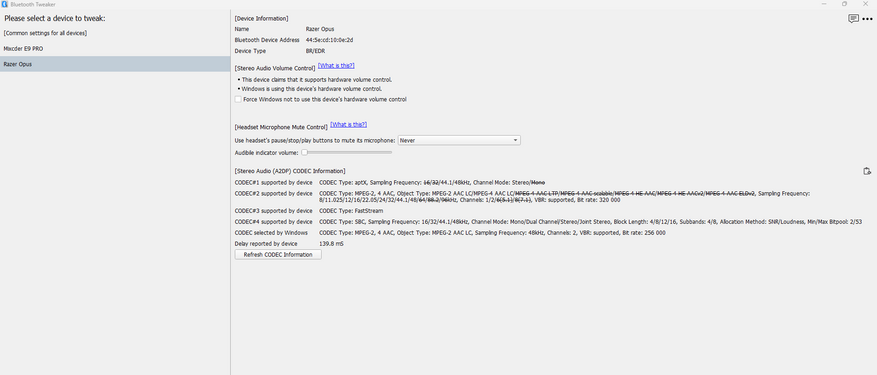The height and width of the screenshot is (375, 877).
Task: Click the CODEC Type: FastStream text
Action: [351, 211]
